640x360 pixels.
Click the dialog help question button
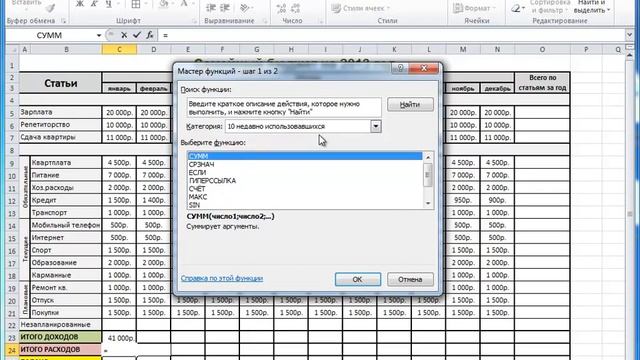click(x=400, y=68)
